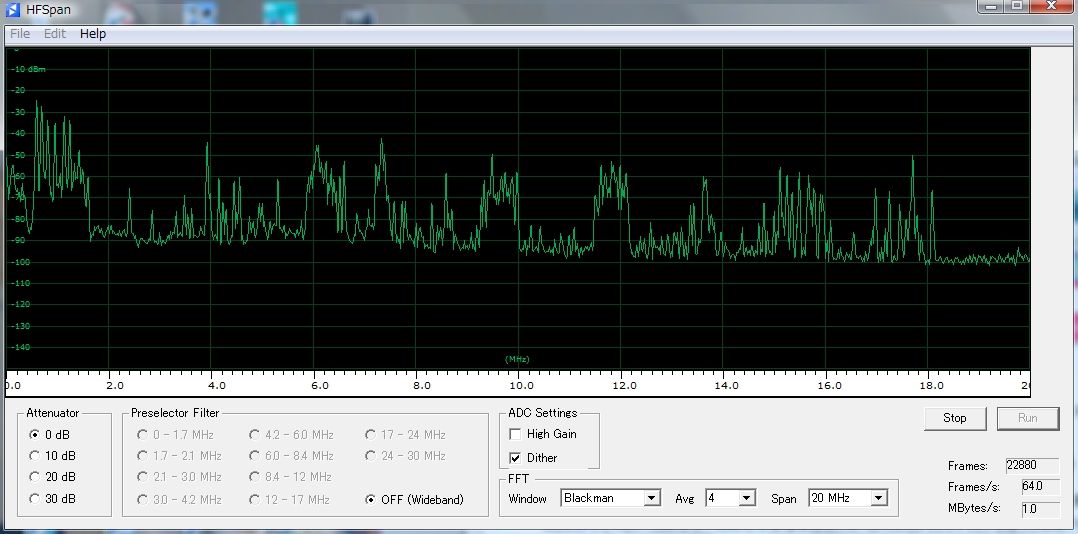
Task: Click the 10.0 MHz frequency axis label
Action: (x=521, y=386)
